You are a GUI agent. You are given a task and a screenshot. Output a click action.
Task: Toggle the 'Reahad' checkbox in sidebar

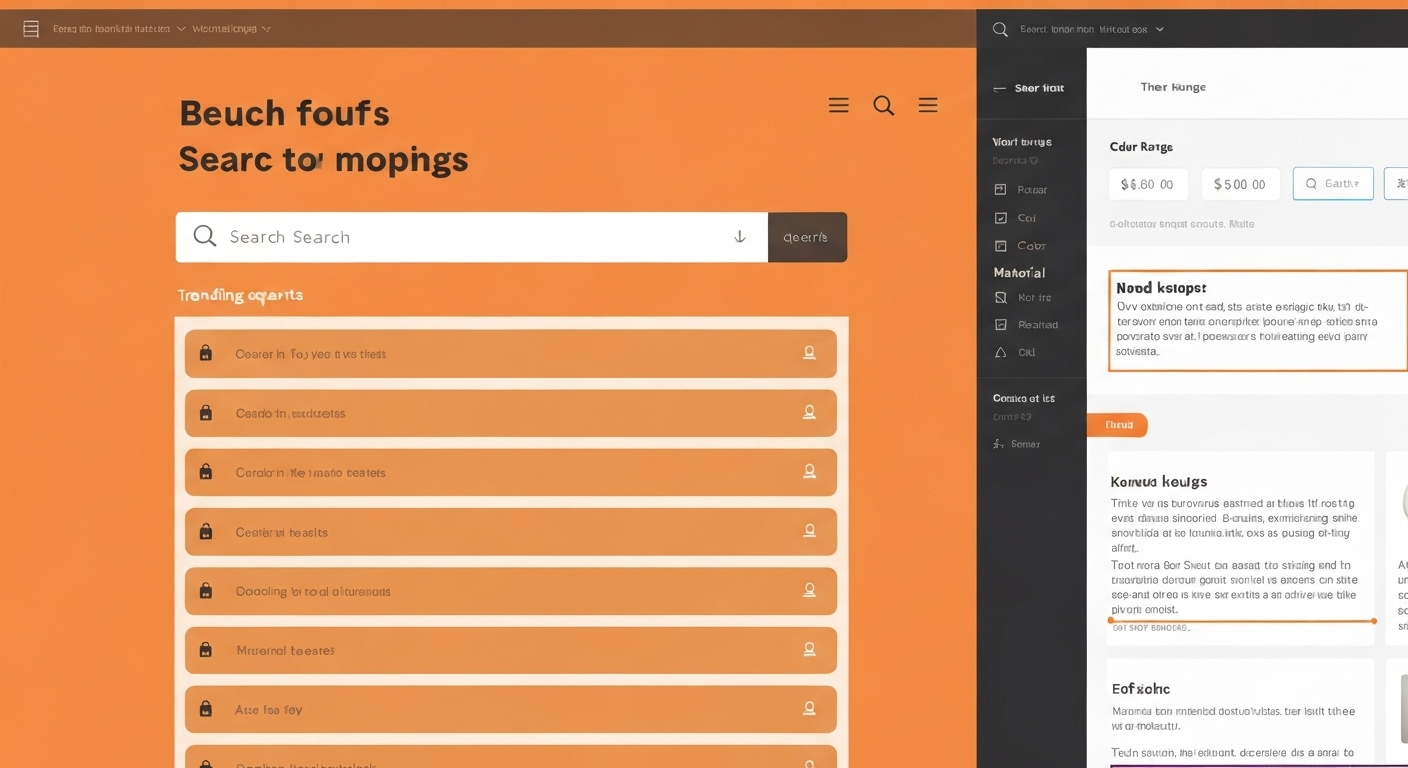[x=1000, y=324]
